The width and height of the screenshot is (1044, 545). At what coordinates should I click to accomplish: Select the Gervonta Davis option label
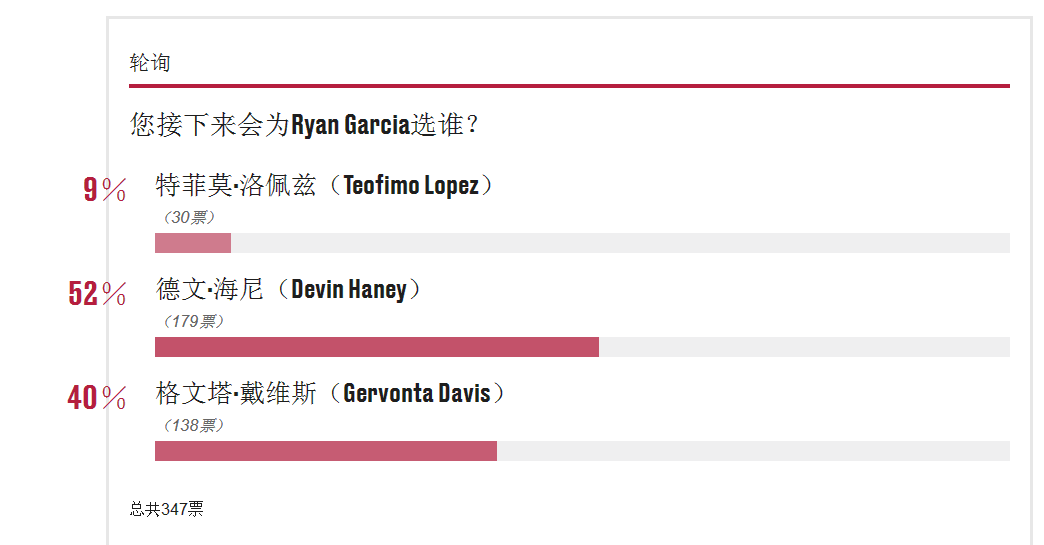[331, 393]
